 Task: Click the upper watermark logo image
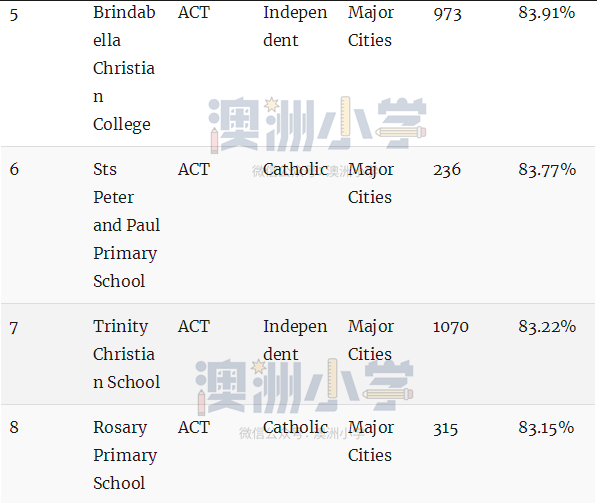tap(318, 125)
